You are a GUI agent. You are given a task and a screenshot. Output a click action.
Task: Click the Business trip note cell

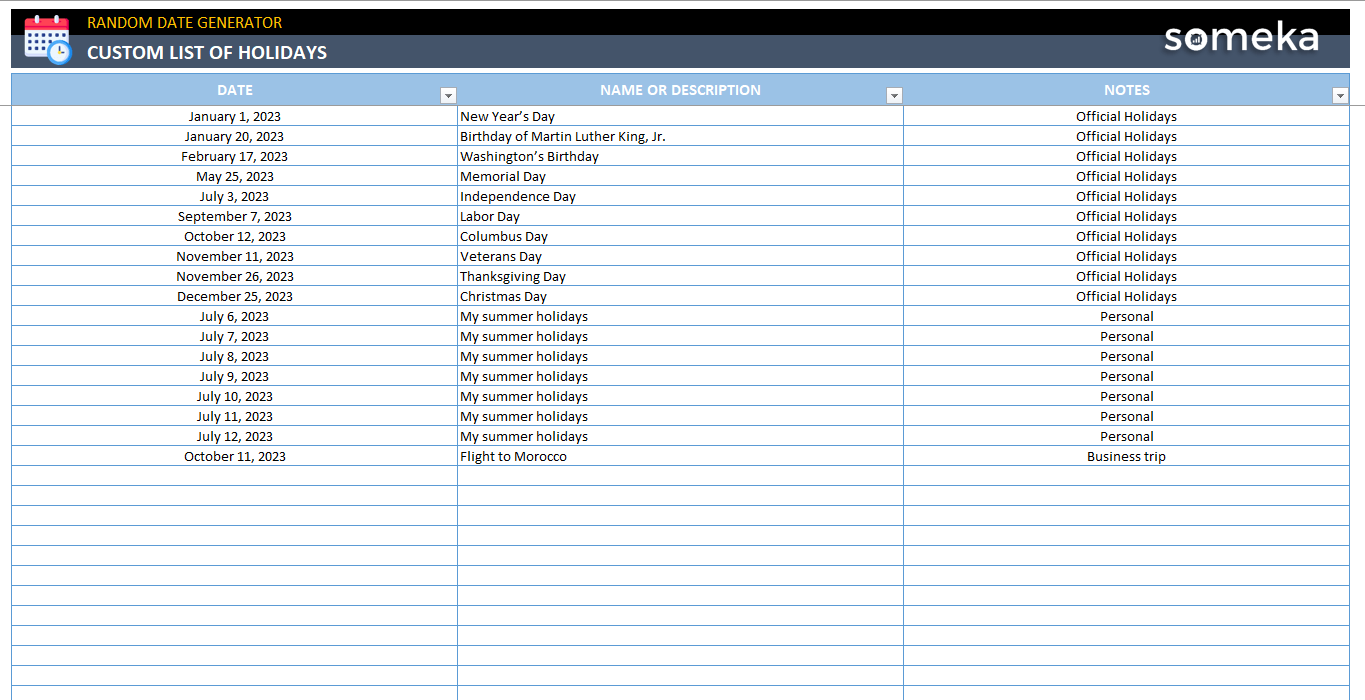click(x=1126, y=456)
